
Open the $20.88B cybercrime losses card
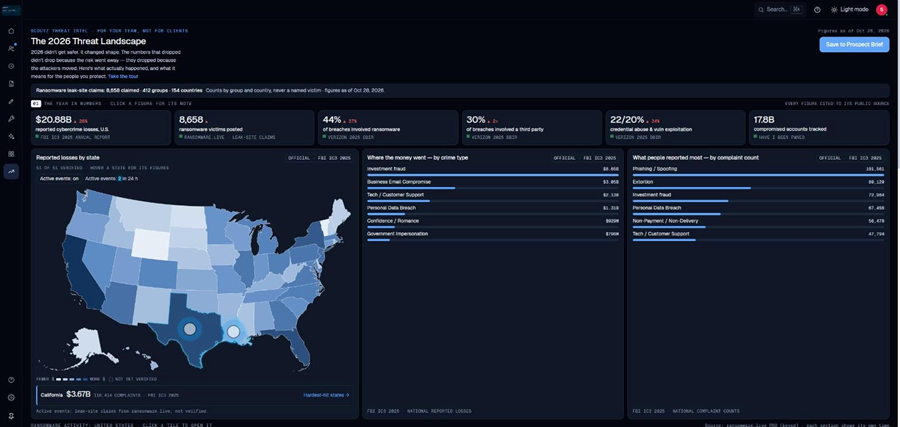pos(101,127)
